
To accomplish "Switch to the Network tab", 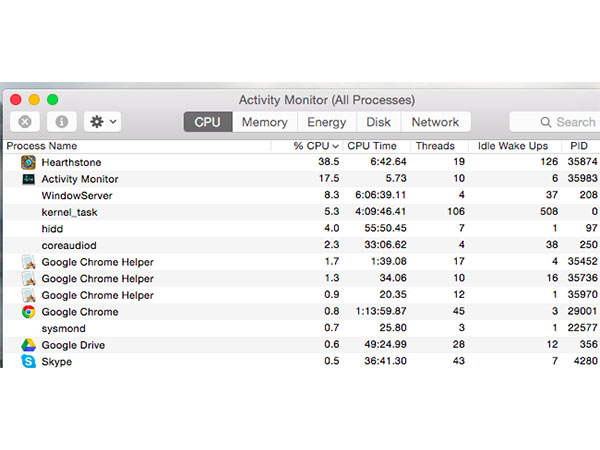I will pyautogui.click(x=435, y=122).
